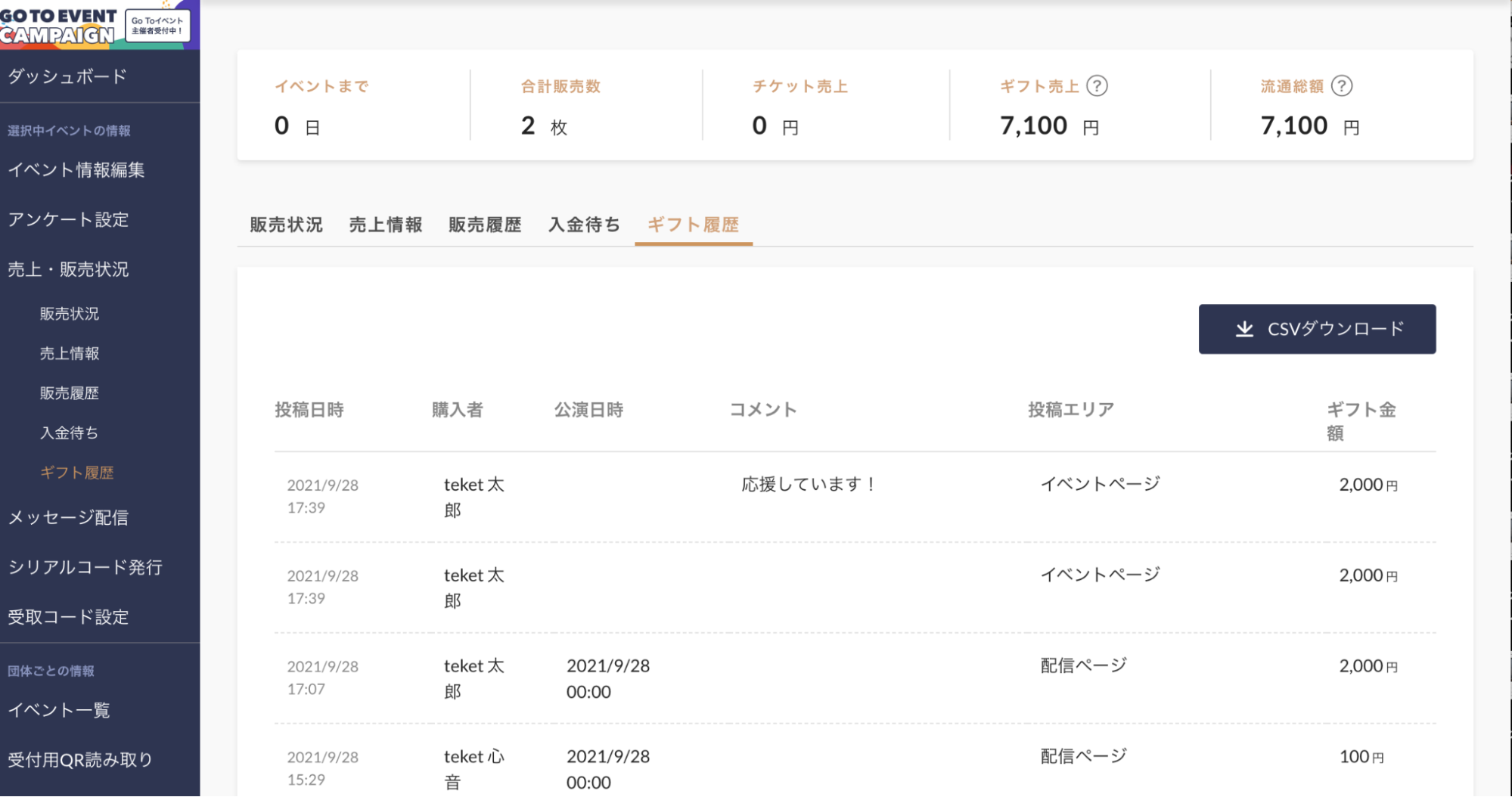Click the help icon beside ギフト売上

click(x=1097, y=86)
